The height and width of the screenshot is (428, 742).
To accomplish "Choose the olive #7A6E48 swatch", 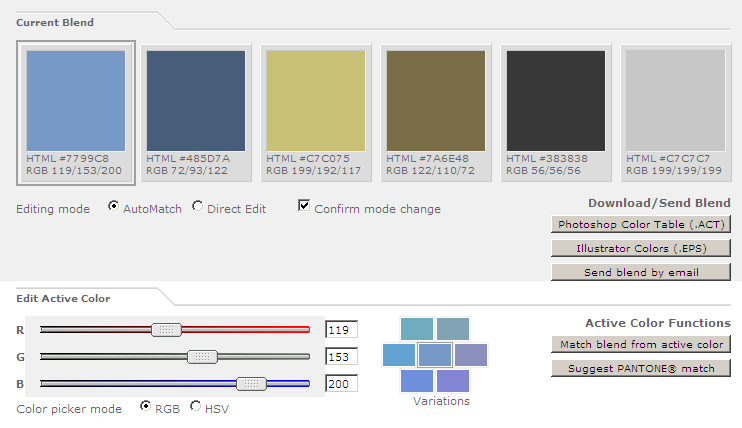I will [436, 101].
